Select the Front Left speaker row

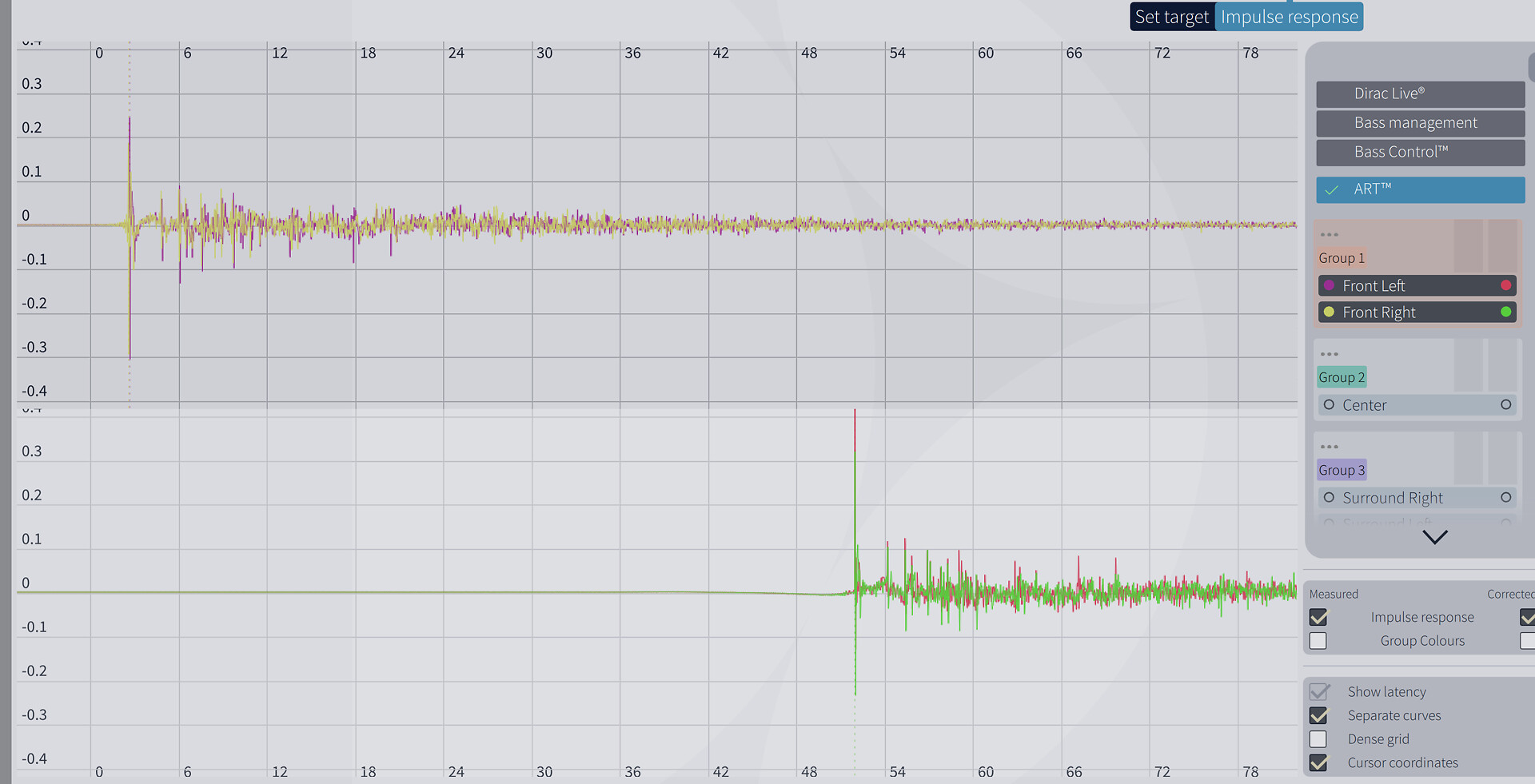[x=1417, y=285]
